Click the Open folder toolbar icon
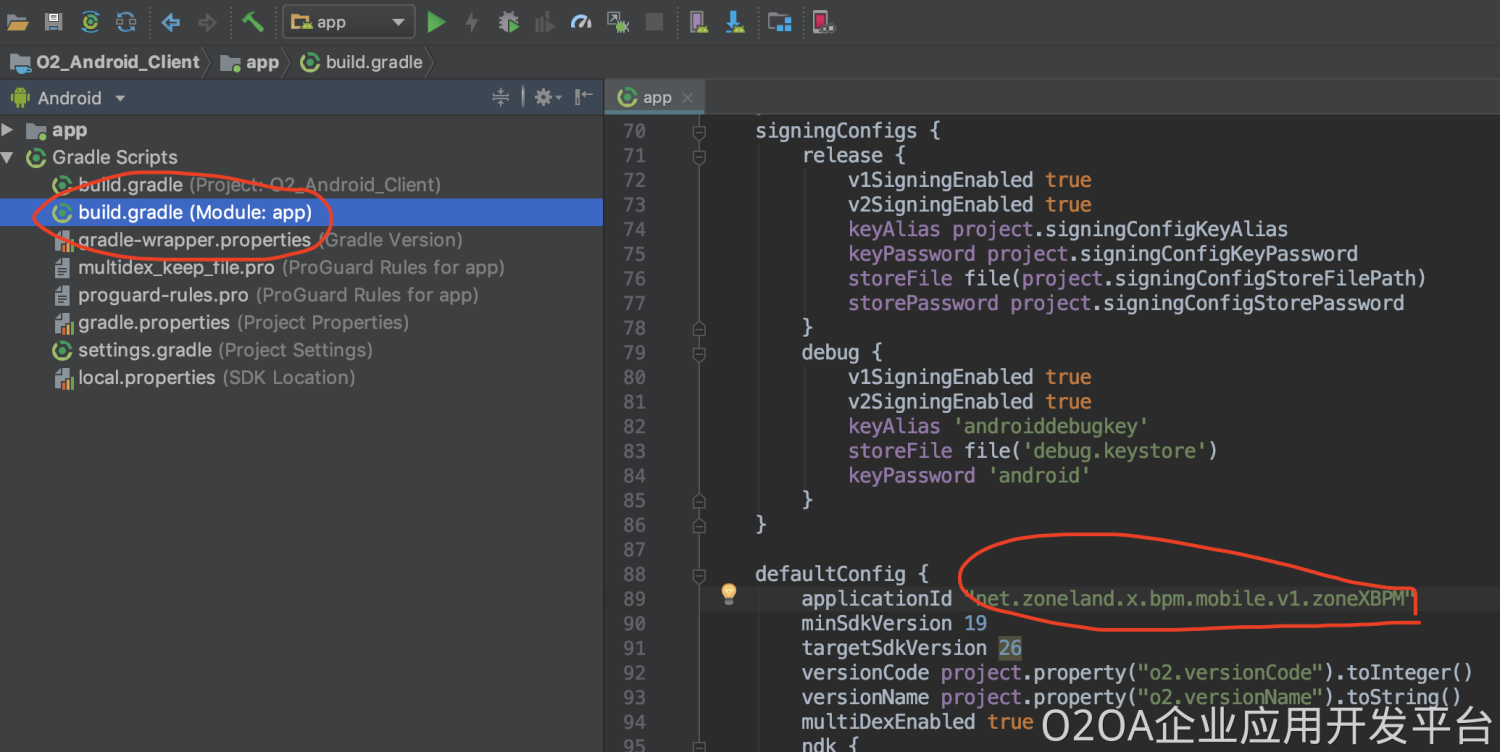The width and height of the screenshot is (1500, 752). 18,22
